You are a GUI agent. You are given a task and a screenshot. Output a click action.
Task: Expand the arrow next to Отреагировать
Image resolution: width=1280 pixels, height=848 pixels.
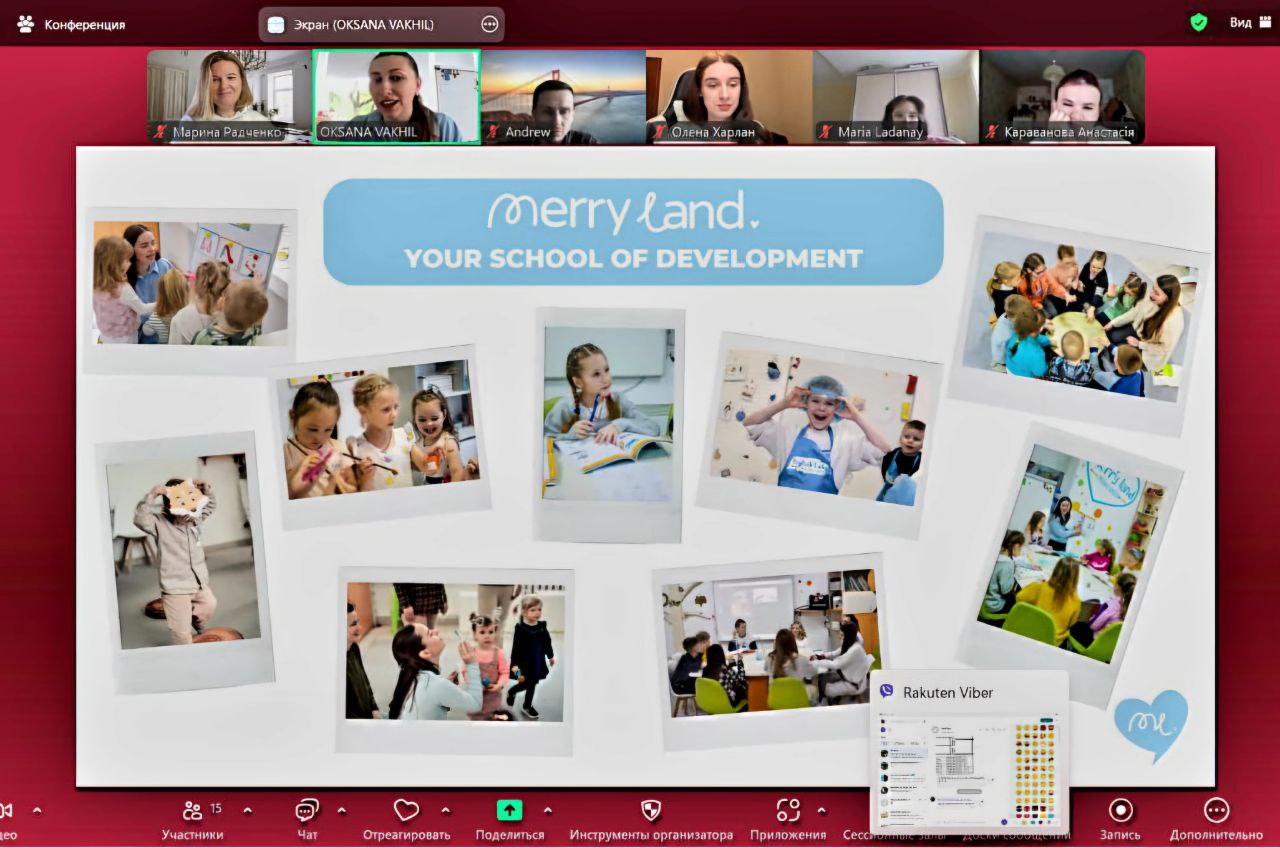[x=446, y=810]
